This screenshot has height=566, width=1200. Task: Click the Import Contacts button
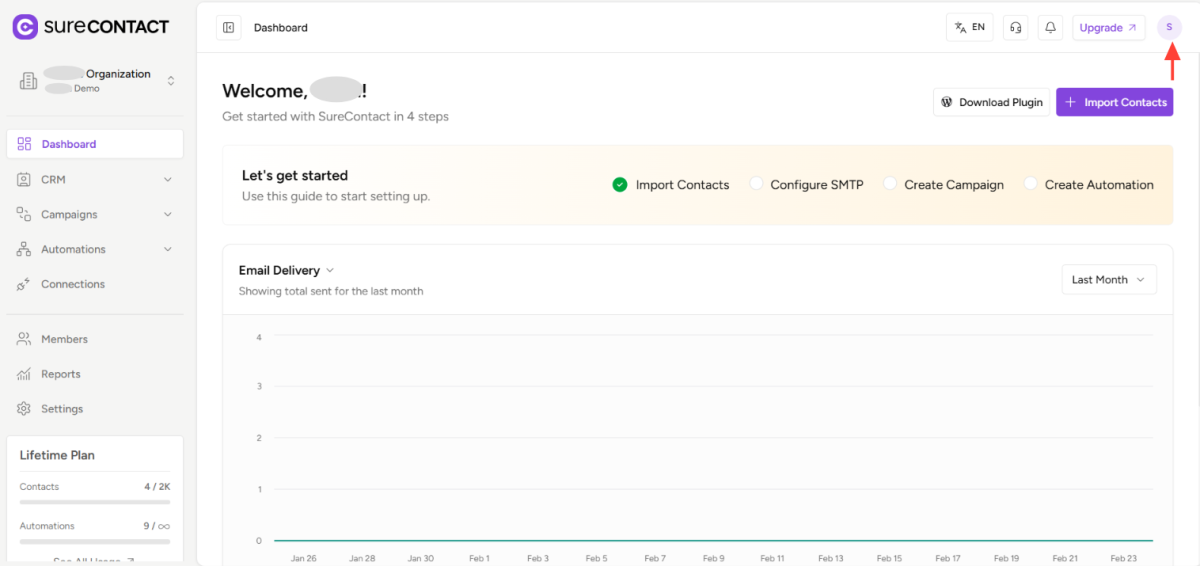tap(1114, 102)
